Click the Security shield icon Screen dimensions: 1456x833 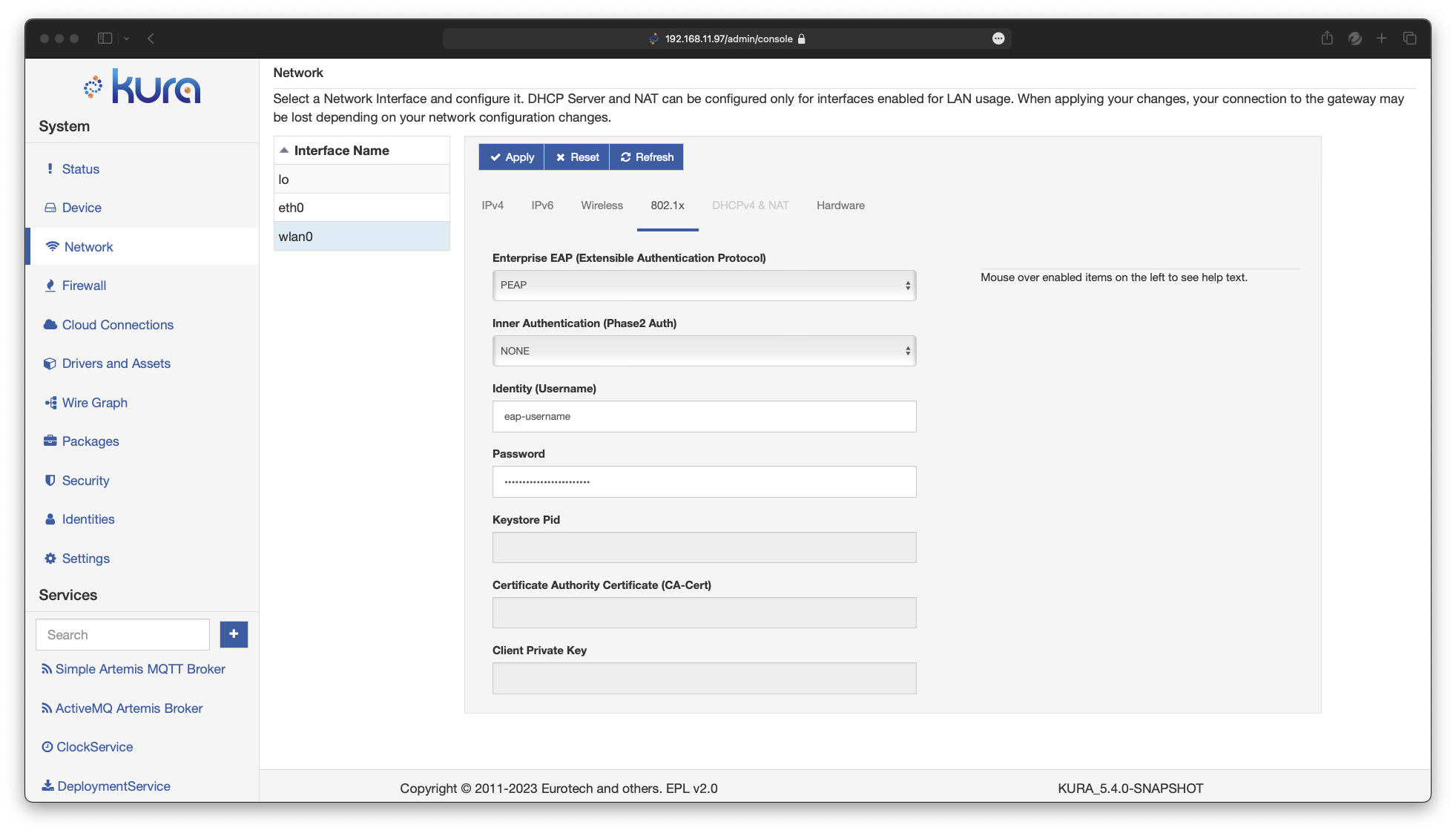(50, 480)
